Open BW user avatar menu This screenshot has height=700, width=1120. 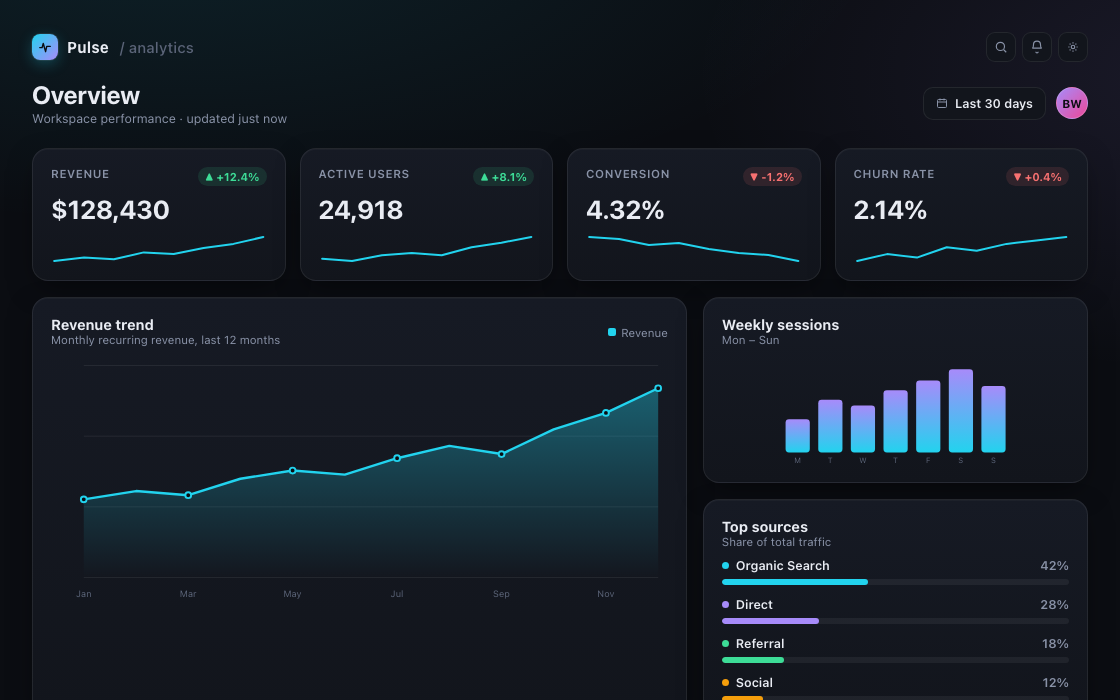1071,104
